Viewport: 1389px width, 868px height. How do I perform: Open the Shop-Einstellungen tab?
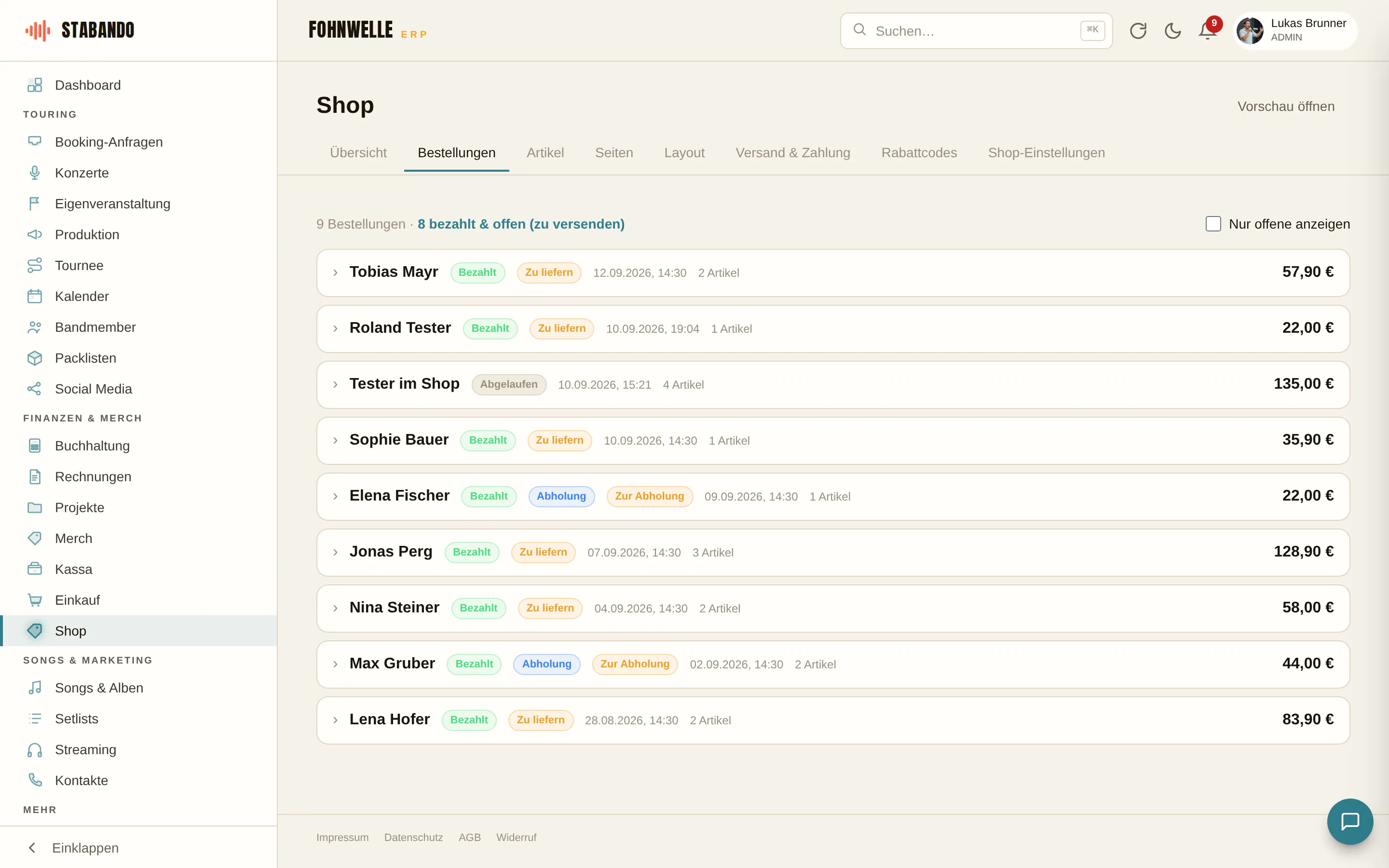(x=1046, y=153)
